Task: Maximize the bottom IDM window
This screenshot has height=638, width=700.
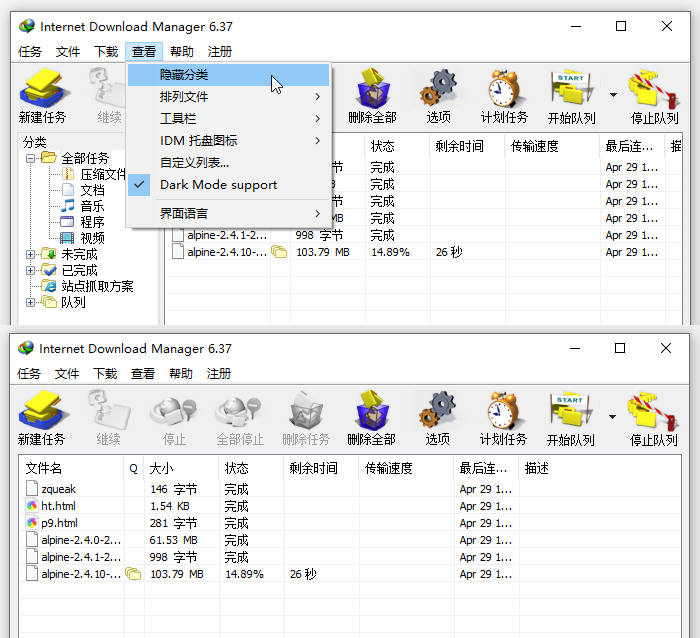Action: 620,348
